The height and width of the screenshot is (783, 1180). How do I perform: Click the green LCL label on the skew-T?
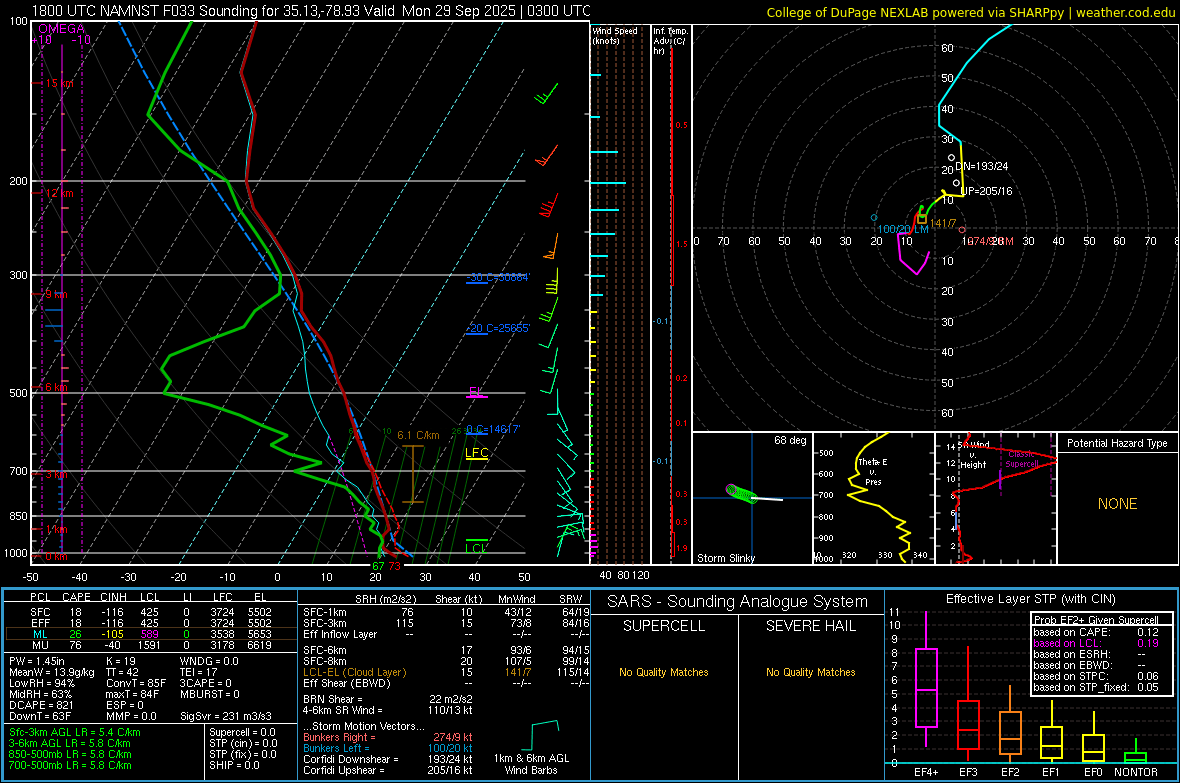[x=476, y=547]
